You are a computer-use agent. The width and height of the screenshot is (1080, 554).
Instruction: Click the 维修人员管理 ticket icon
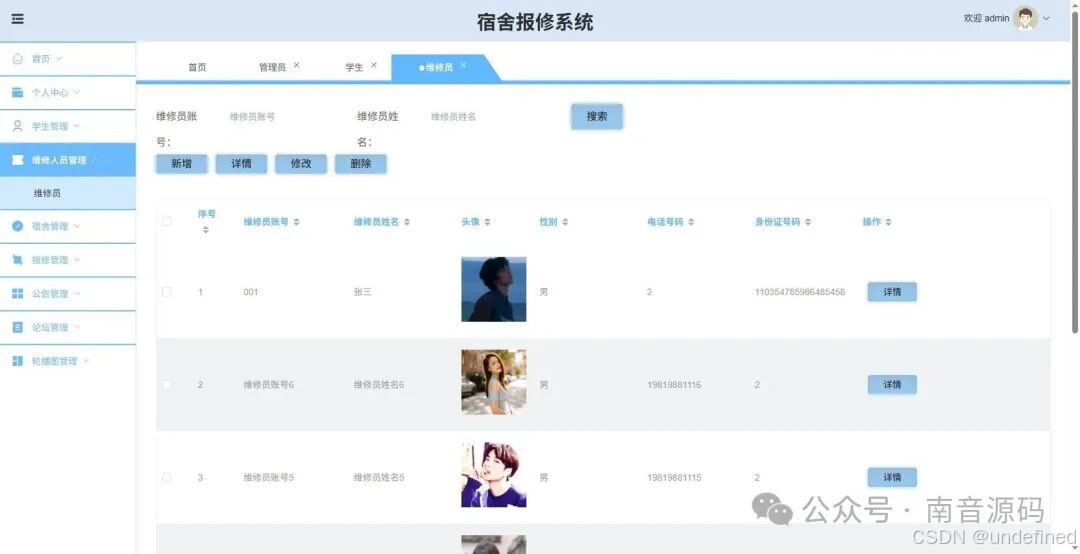(x=18, y=160)
